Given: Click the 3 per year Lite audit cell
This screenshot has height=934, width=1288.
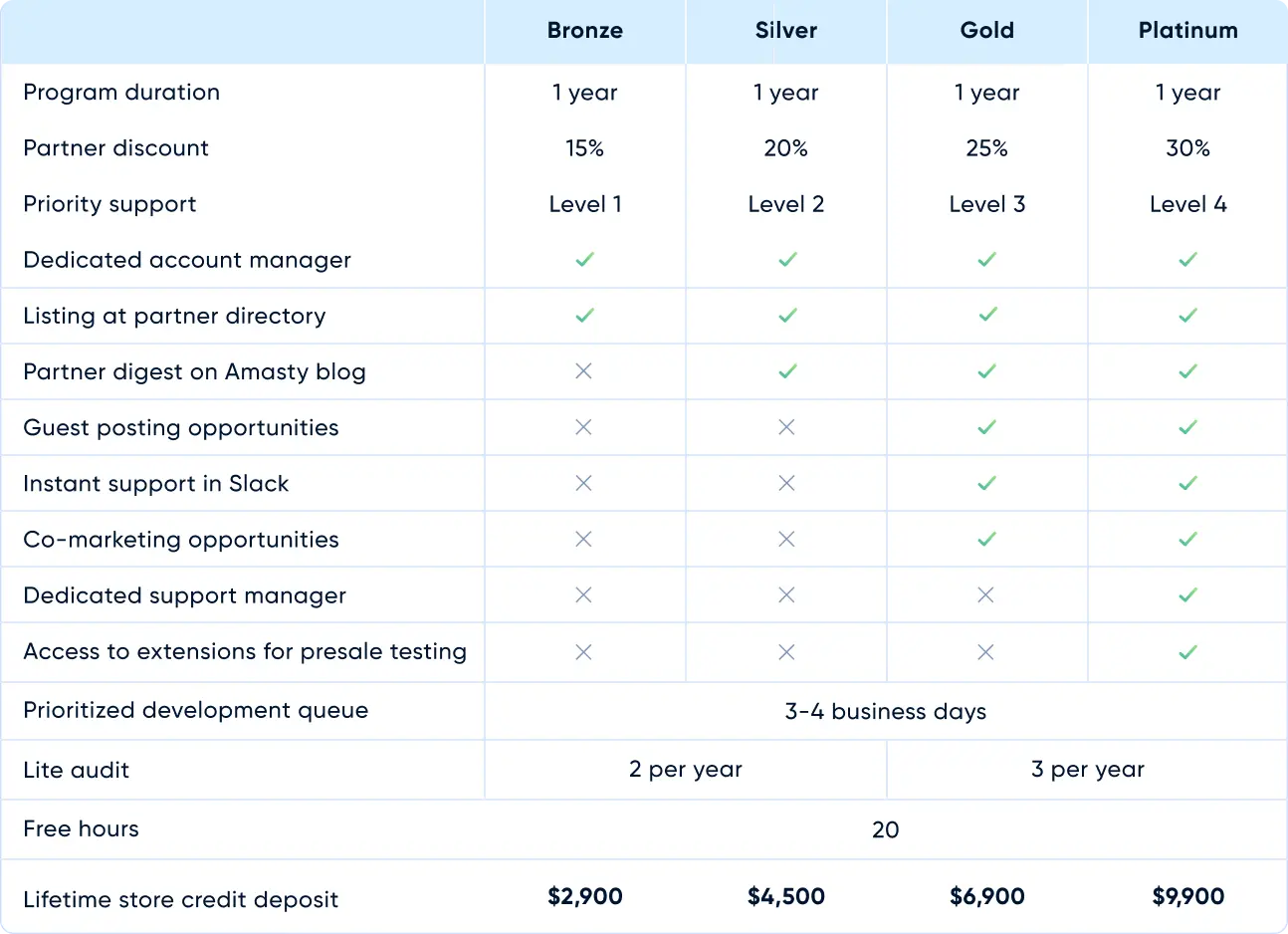Looking at the screenshot, I should (1088, 770).
